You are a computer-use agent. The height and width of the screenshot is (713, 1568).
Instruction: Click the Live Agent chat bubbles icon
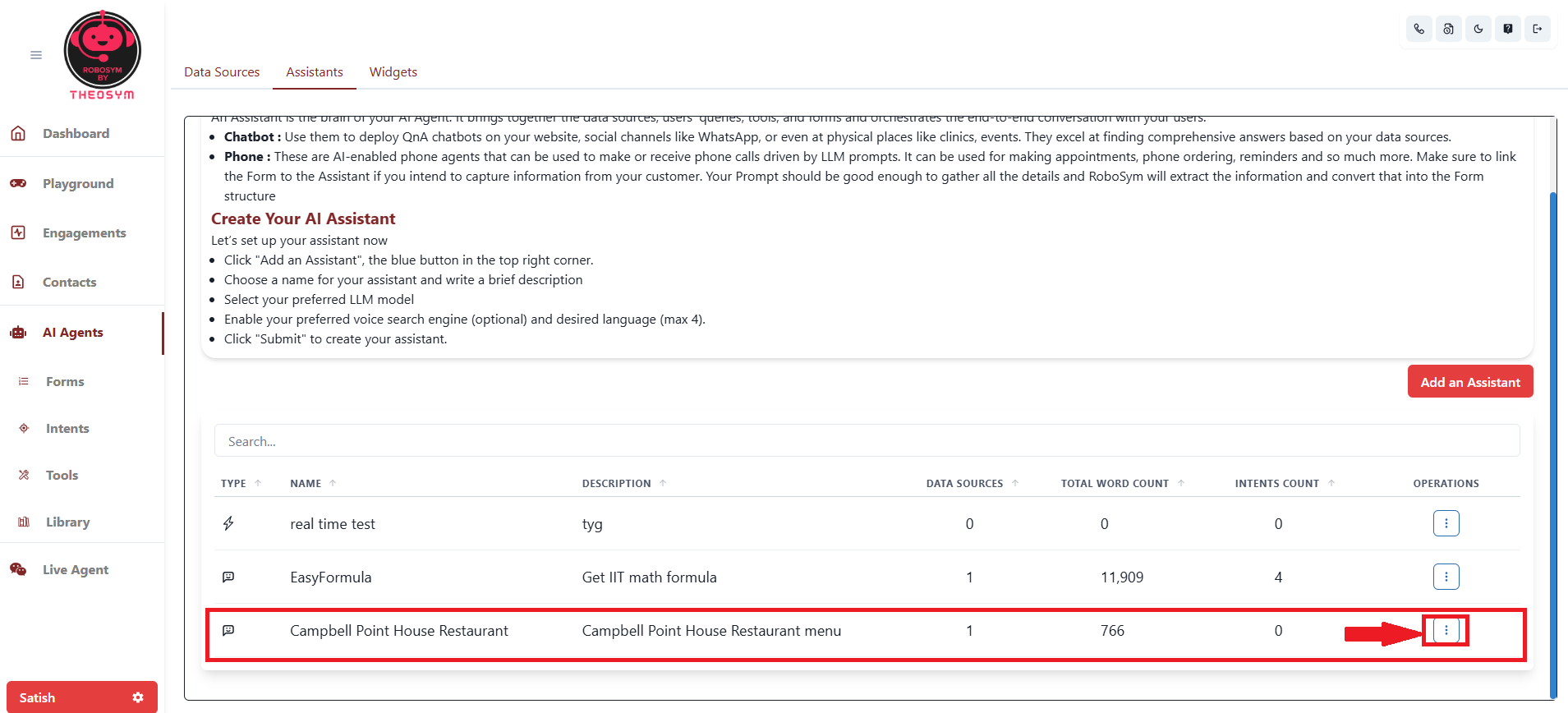pos(18,569)
